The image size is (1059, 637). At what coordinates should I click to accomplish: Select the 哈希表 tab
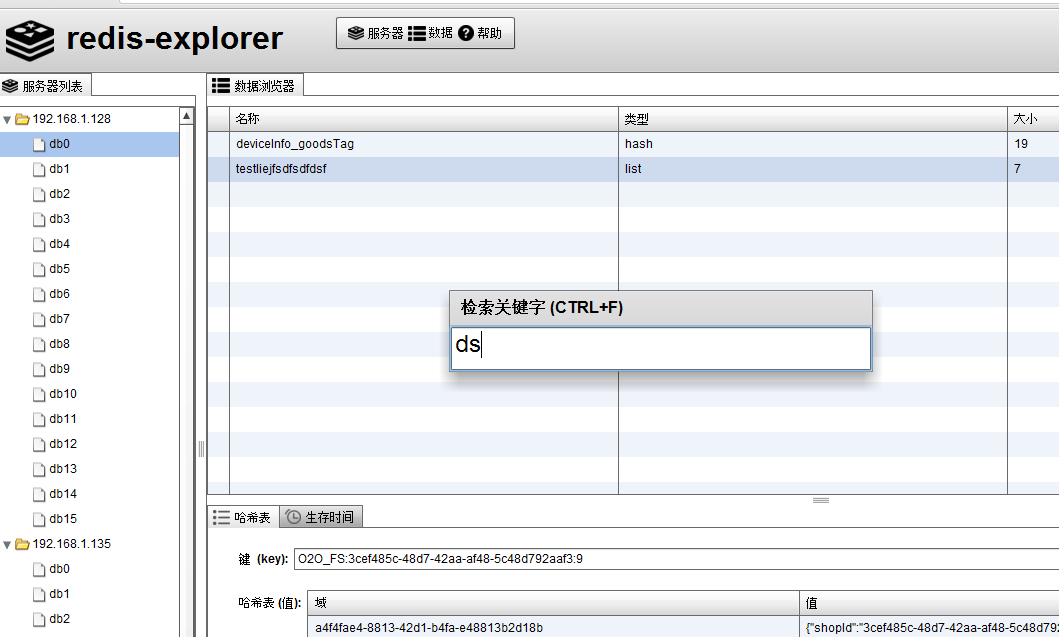[x=243, y=517]
